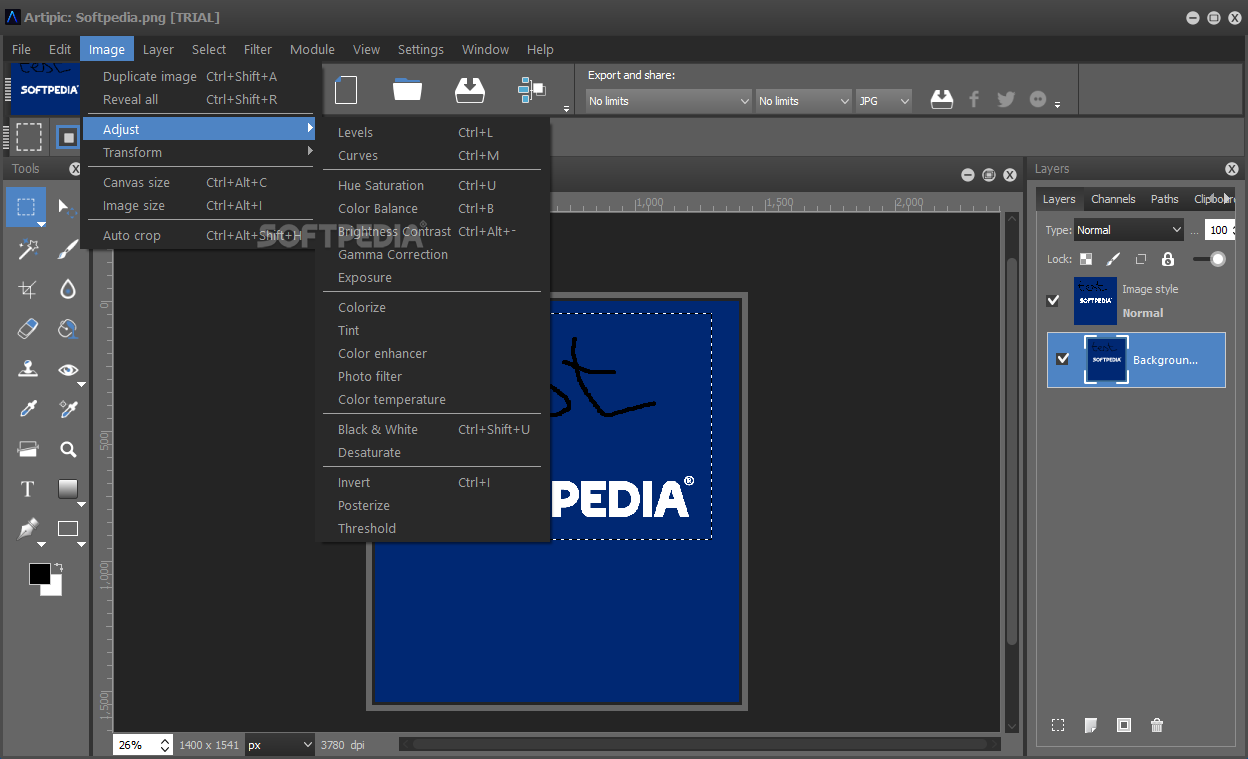
Task: Toggle lock paint brush icon
Action: click(1113, 259)
